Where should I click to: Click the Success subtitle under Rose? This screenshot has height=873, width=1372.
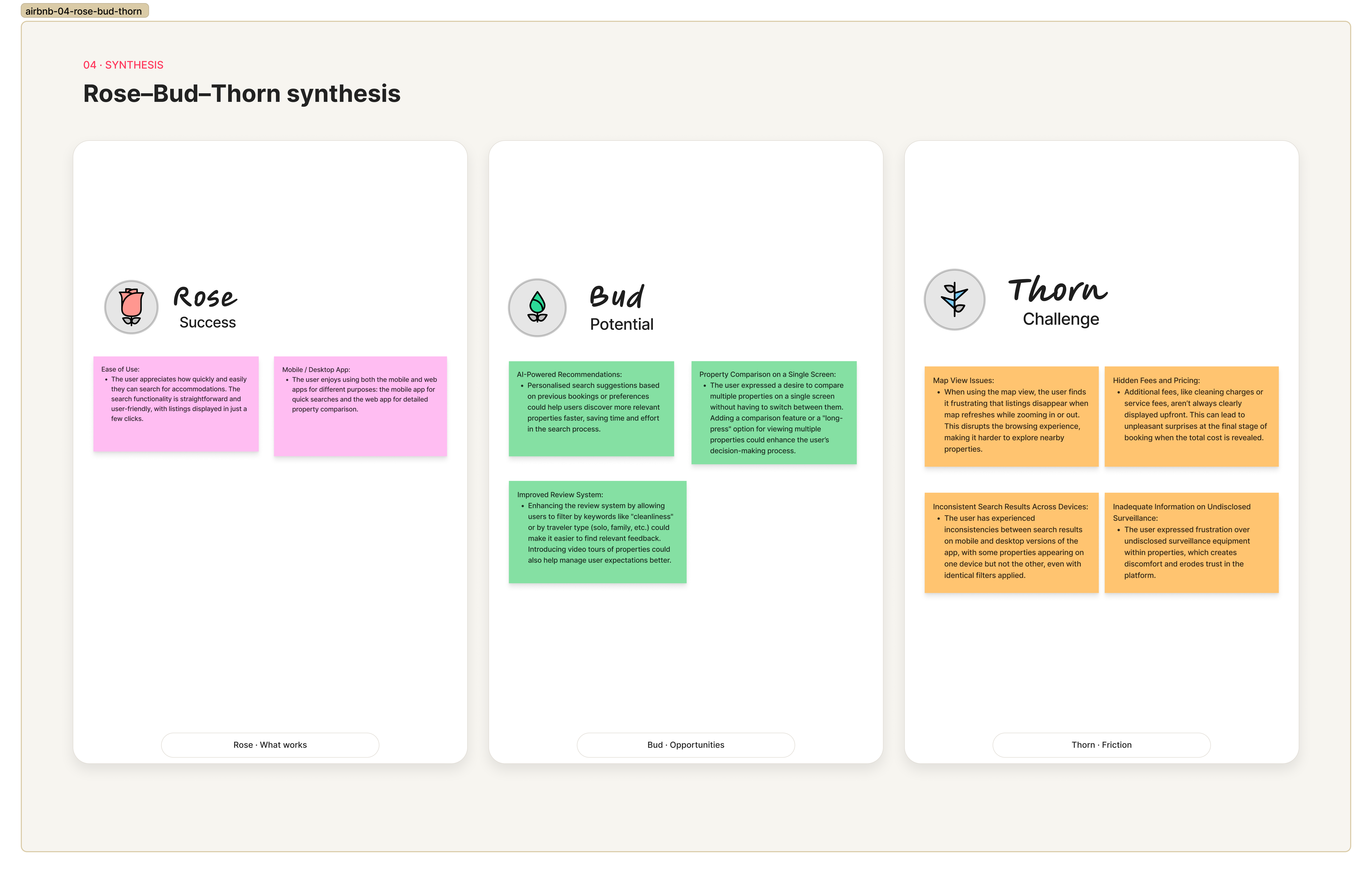(207, 322)
